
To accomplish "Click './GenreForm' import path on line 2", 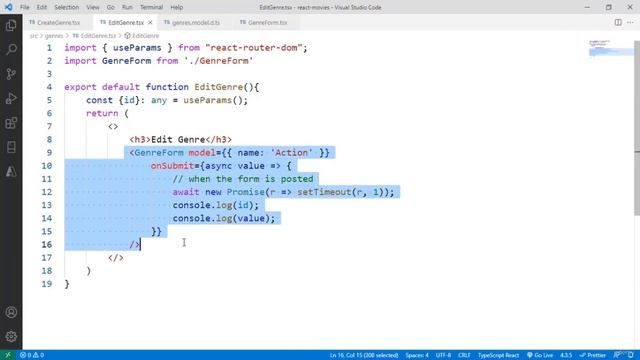I will tap(218, 61).
